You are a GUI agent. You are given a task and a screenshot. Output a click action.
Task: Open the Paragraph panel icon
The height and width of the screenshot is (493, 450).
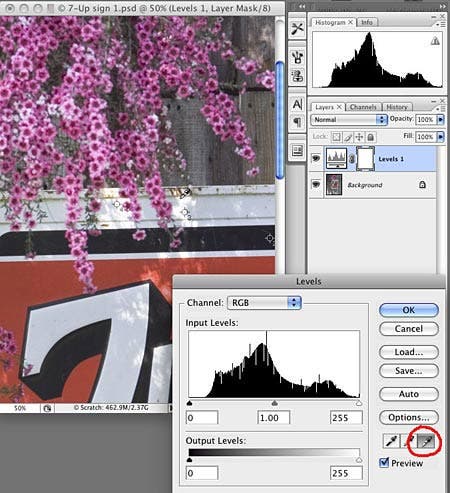(x=297, y=122)
